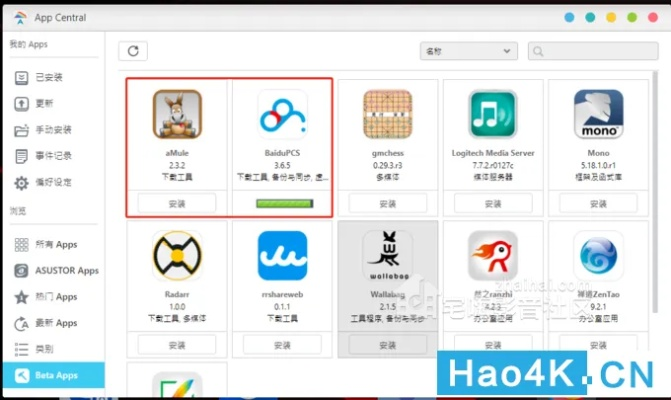Click the search magnifier icon
671x400 pixels.
click(538, 51)
